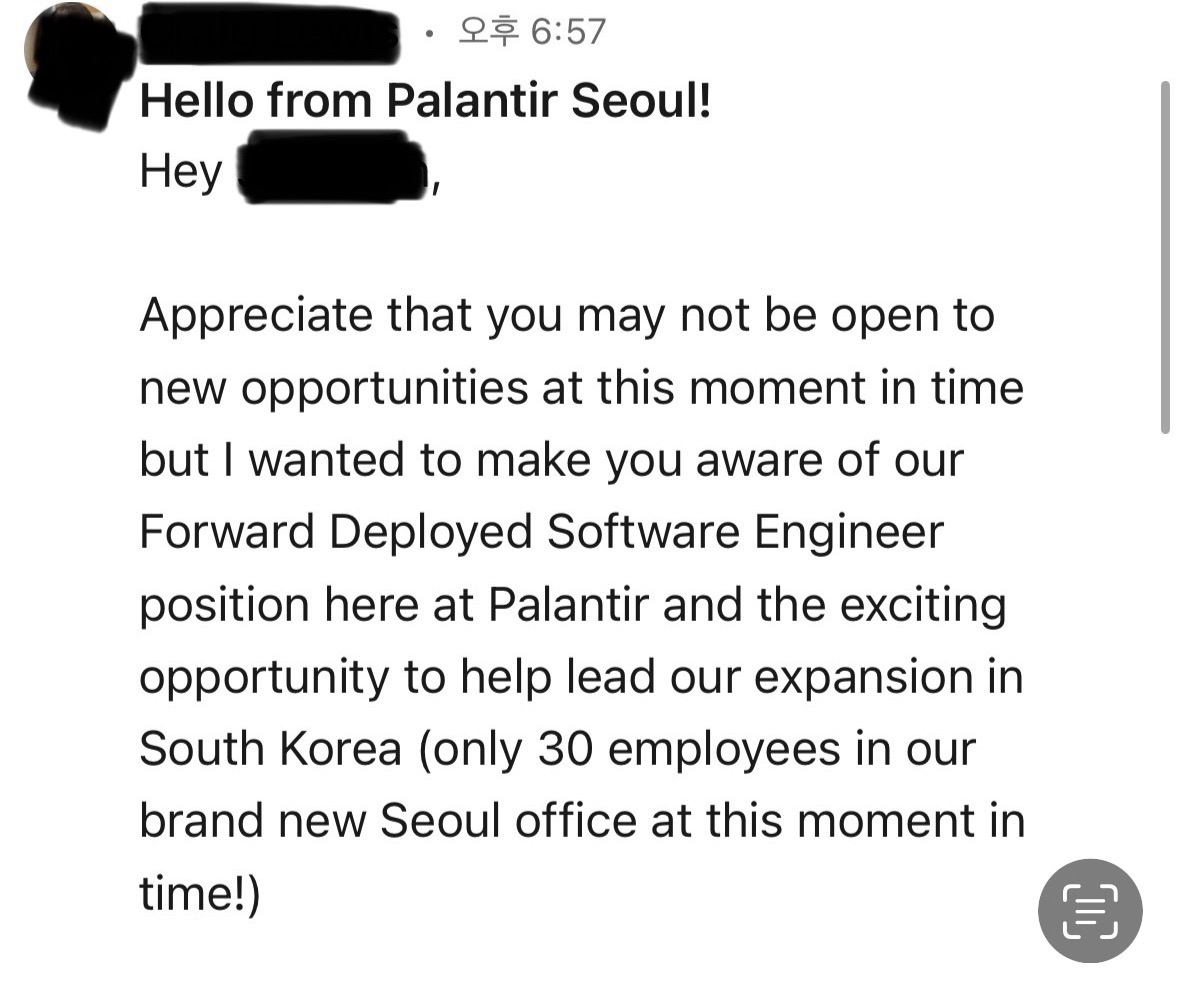Click the line 'brand new Seoul office'
Screen dimensions: 1179x984
click(582, 820)
